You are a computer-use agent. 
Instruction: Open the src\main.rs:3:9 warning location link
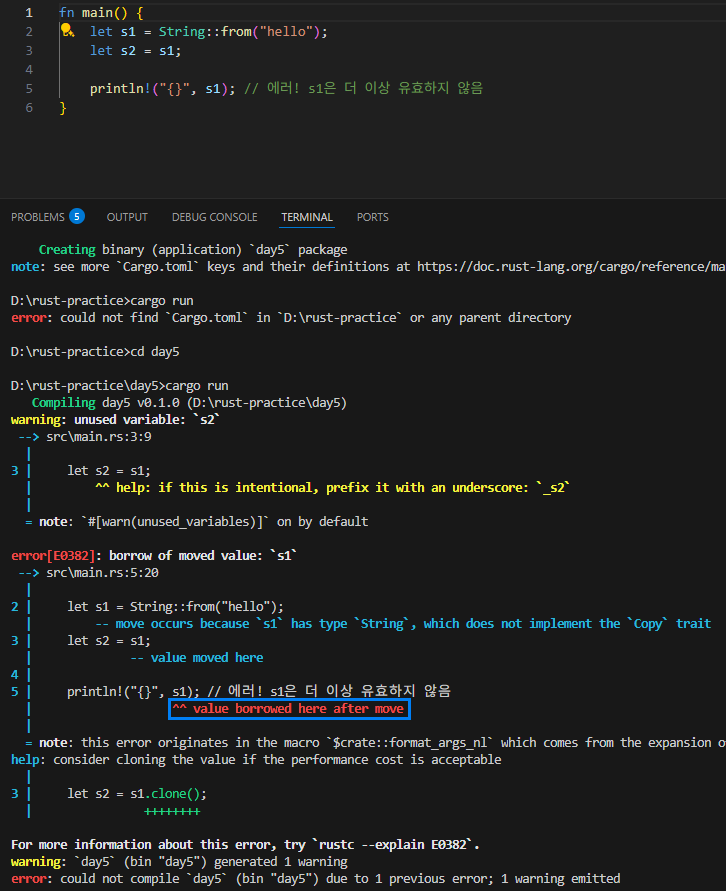99,436
